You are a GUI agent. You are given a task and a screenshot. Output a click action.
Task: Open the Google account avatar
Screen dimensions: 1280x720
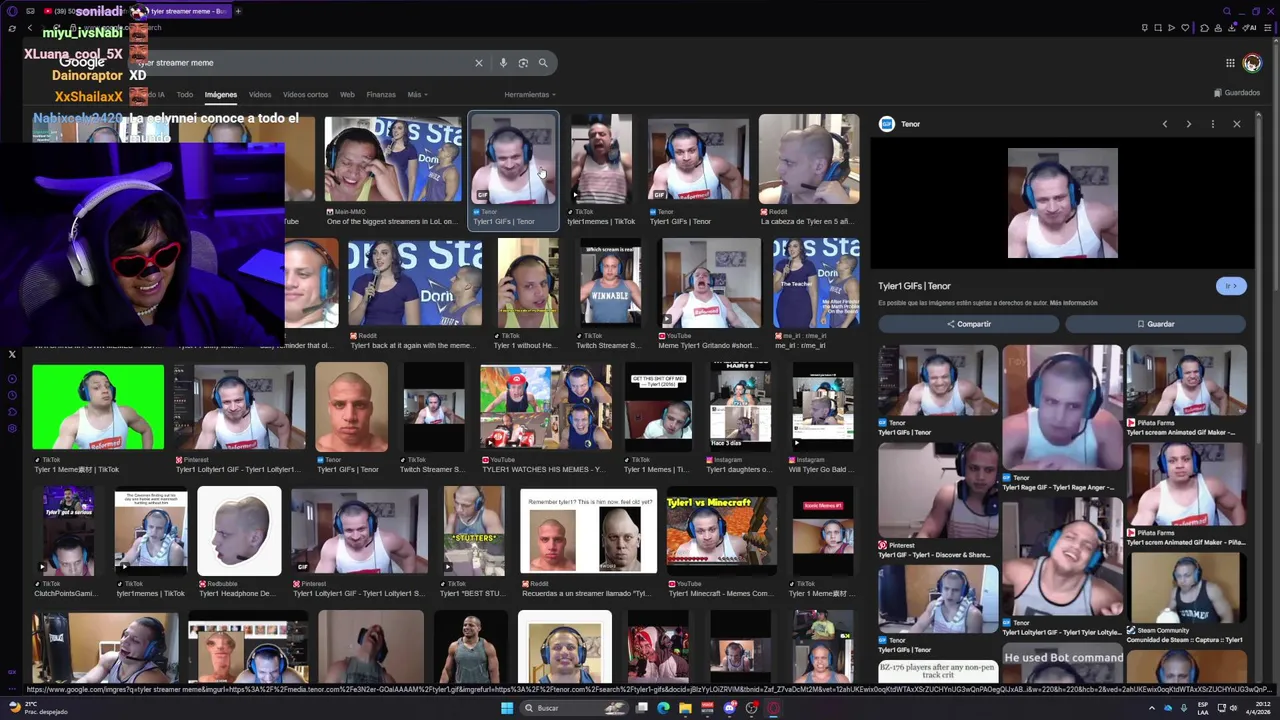tap(1252, 63)
